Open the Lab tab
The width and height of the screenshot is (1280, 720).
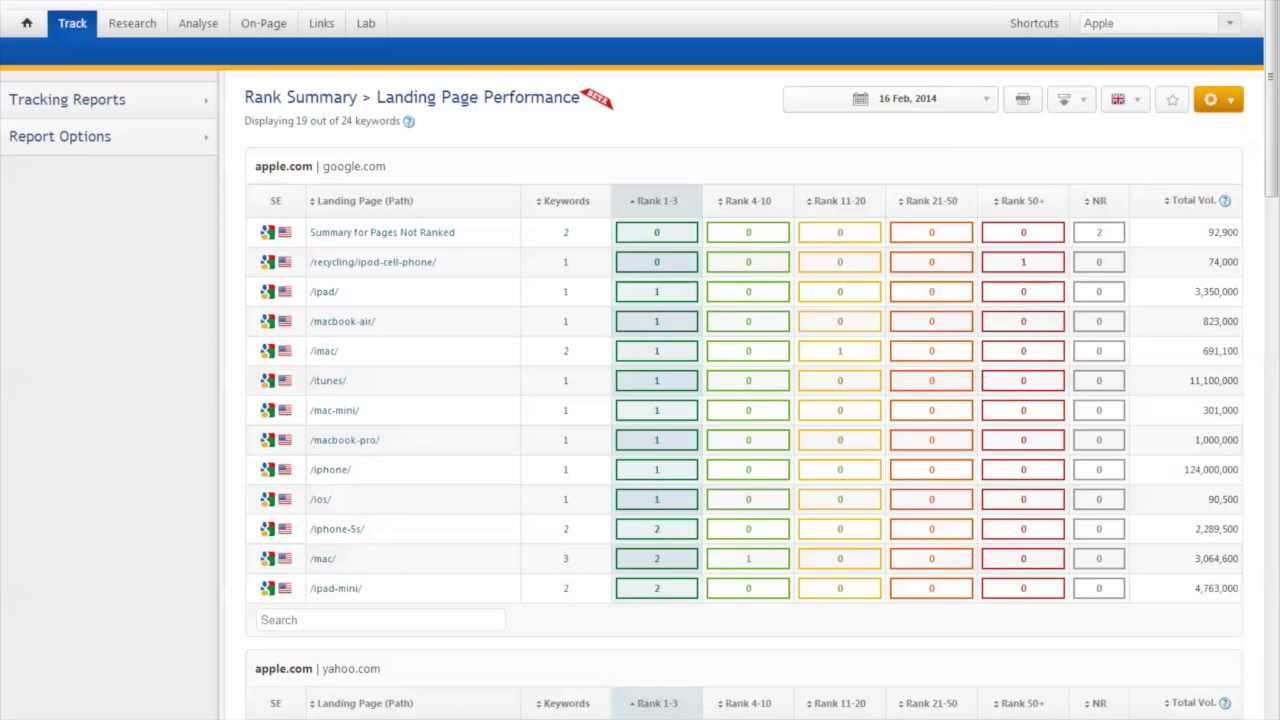(x=366, y=23)
